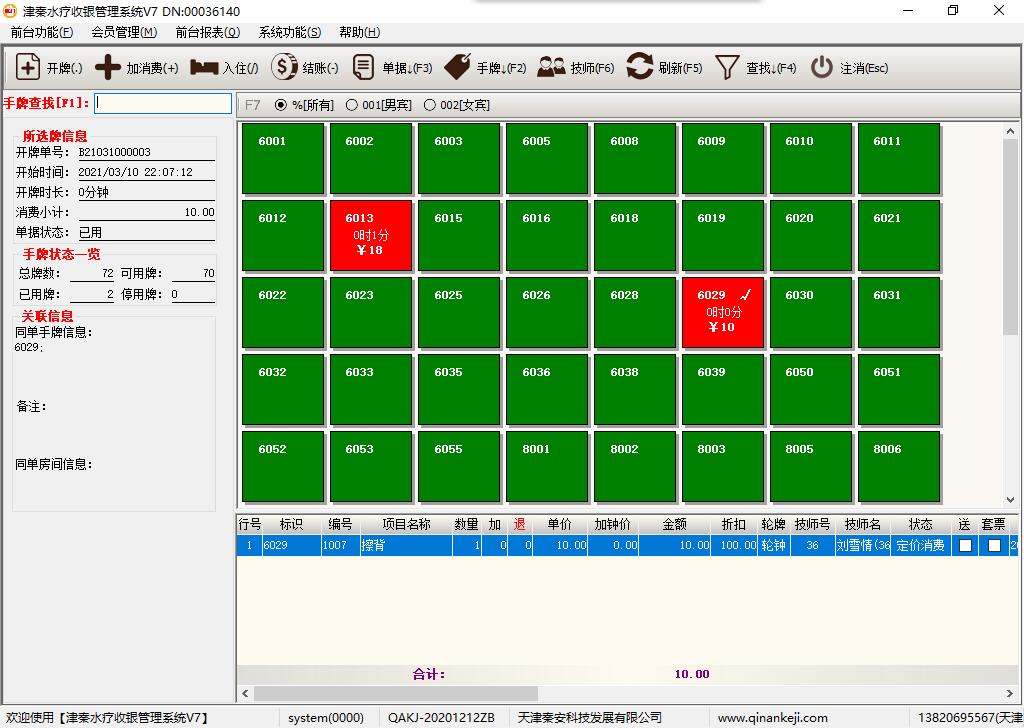This screenshot has width=1024, height=728.
Task: Select the green card tile 6025
Action: click(459, 312)
